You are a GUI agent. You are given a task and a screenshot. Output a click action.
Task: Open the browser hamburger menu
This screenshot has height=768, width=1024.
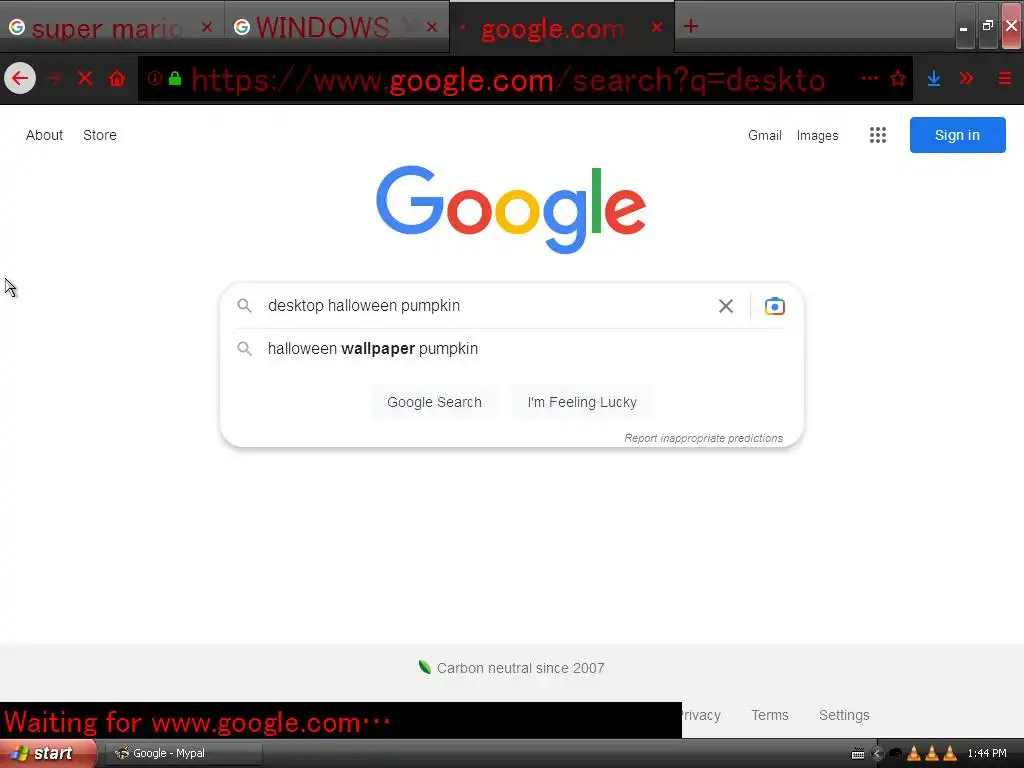click(x=1004, y=78)
